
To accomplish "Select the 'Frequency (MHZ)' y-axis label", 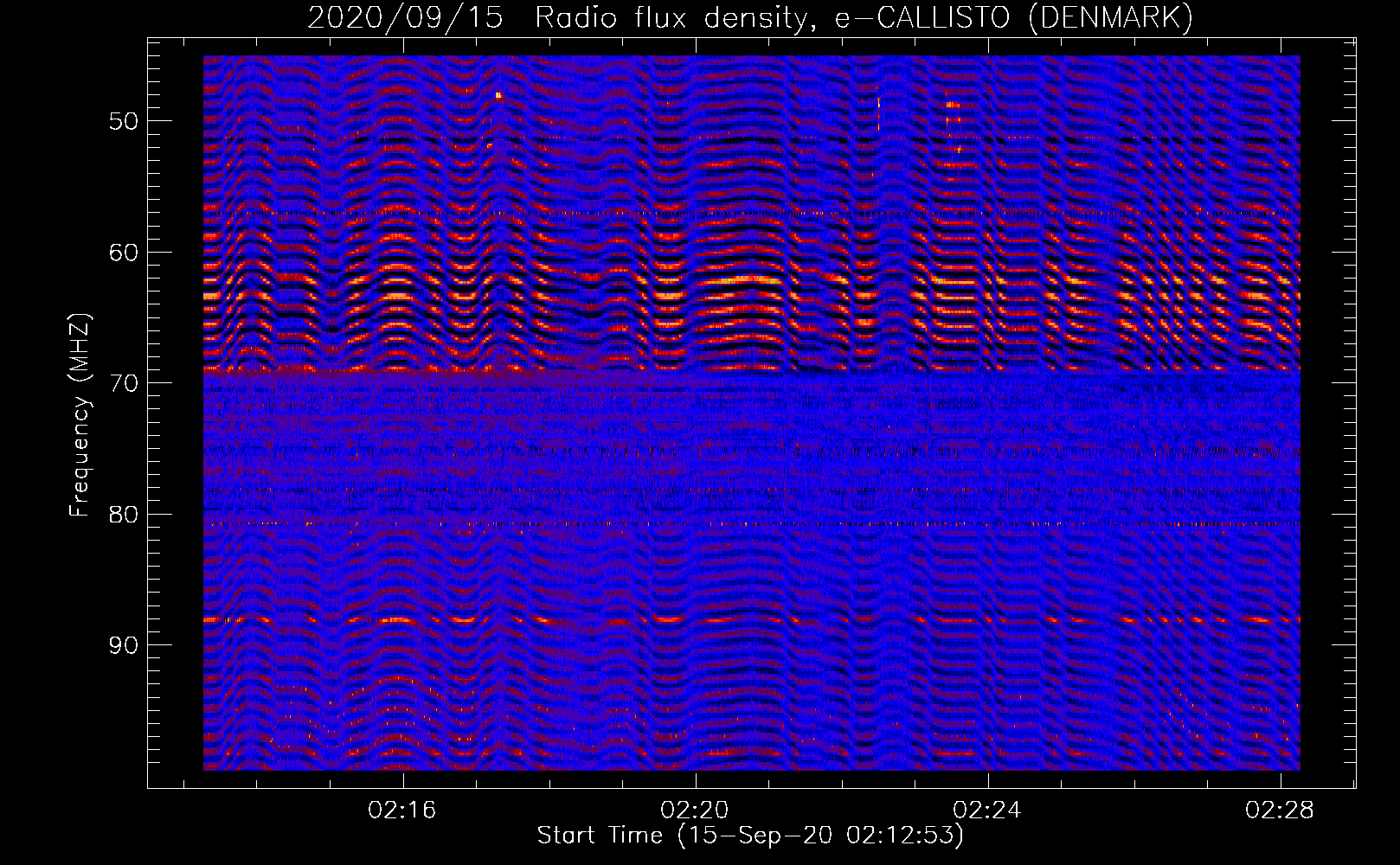I will pos(80,415).
